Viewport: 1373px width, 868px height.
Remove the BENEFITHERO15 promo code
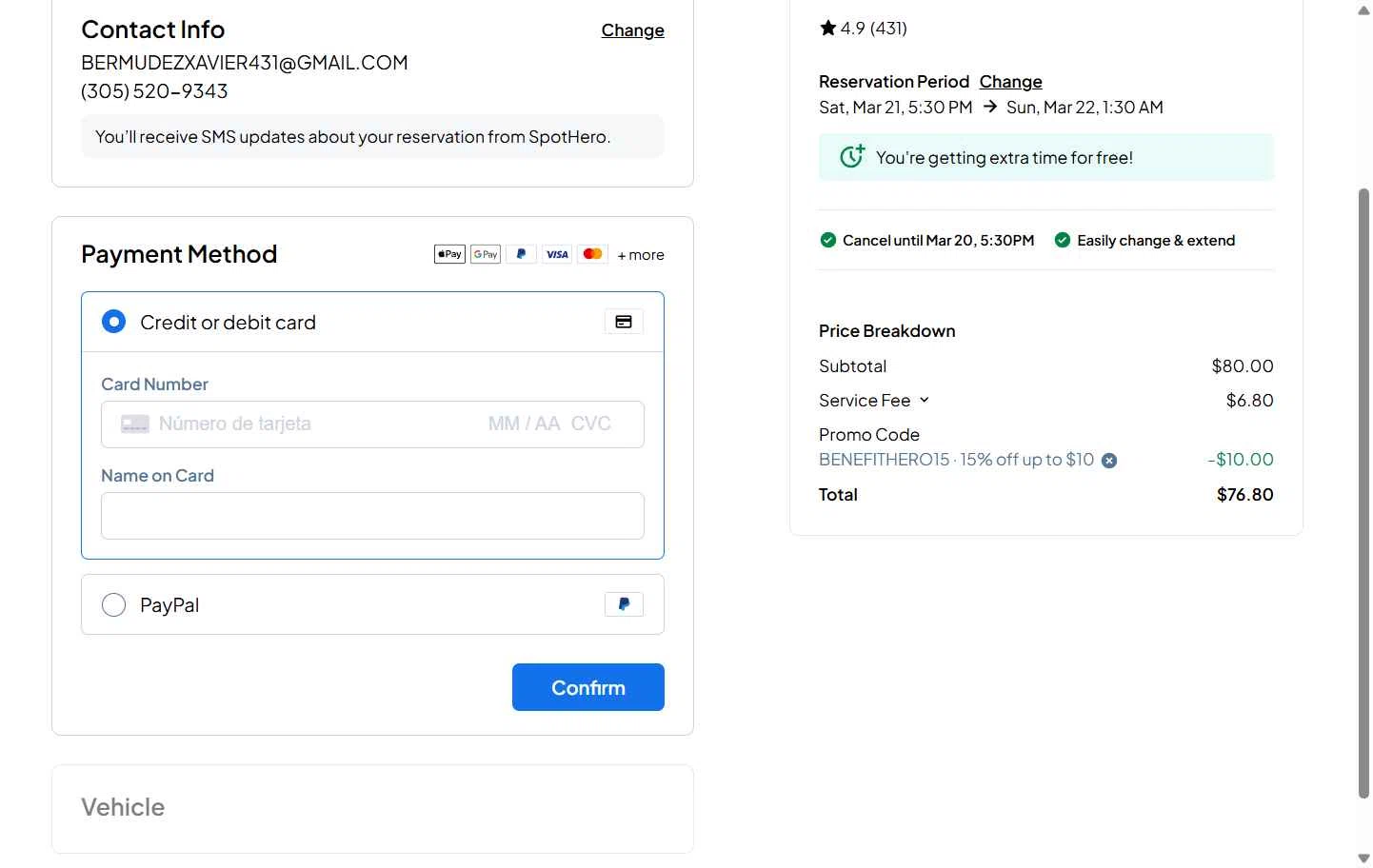point(1109,461)
